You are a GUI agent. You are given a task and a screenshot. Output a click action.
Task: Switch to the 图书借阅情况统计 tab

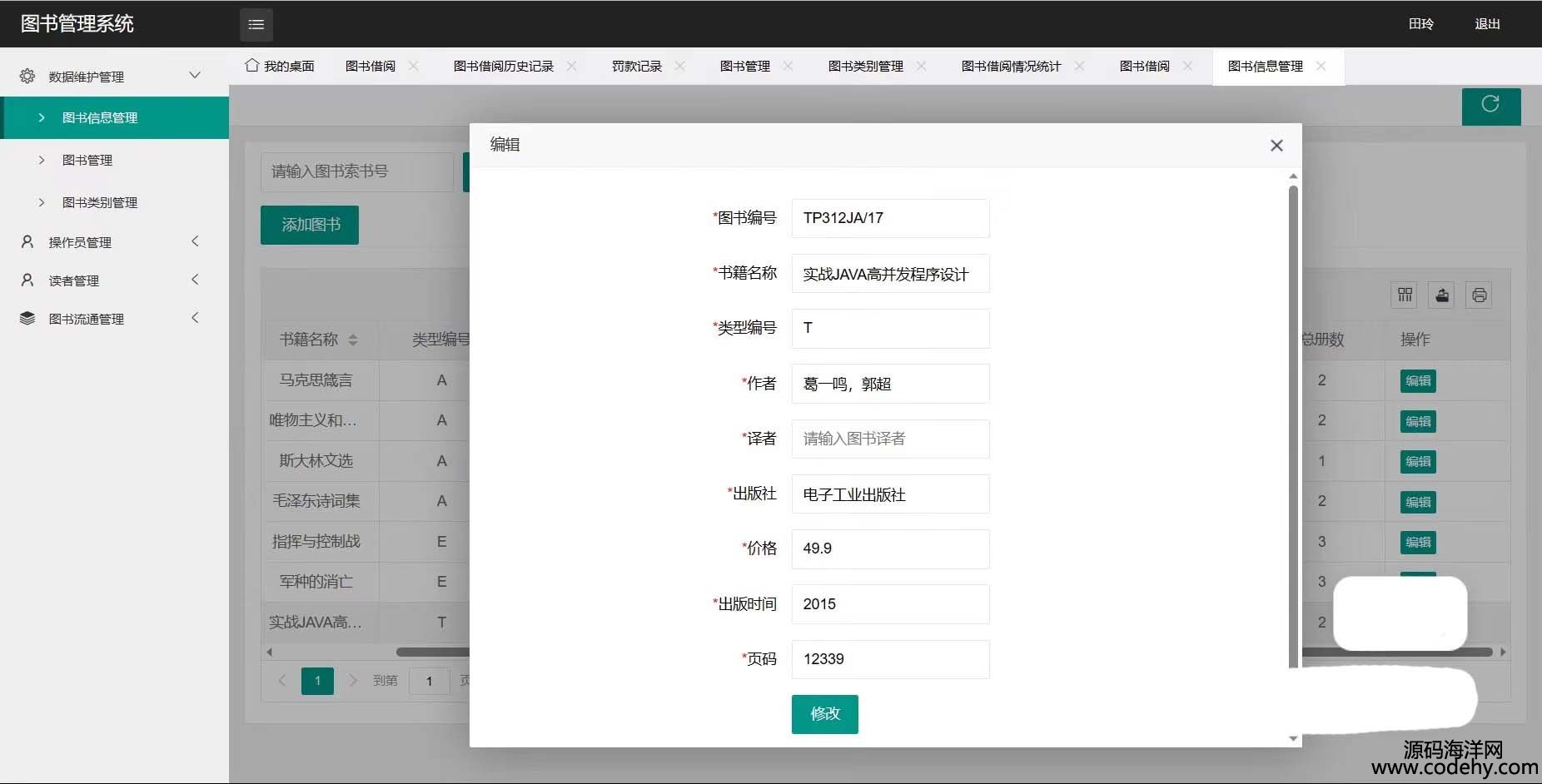[1011, 66]
